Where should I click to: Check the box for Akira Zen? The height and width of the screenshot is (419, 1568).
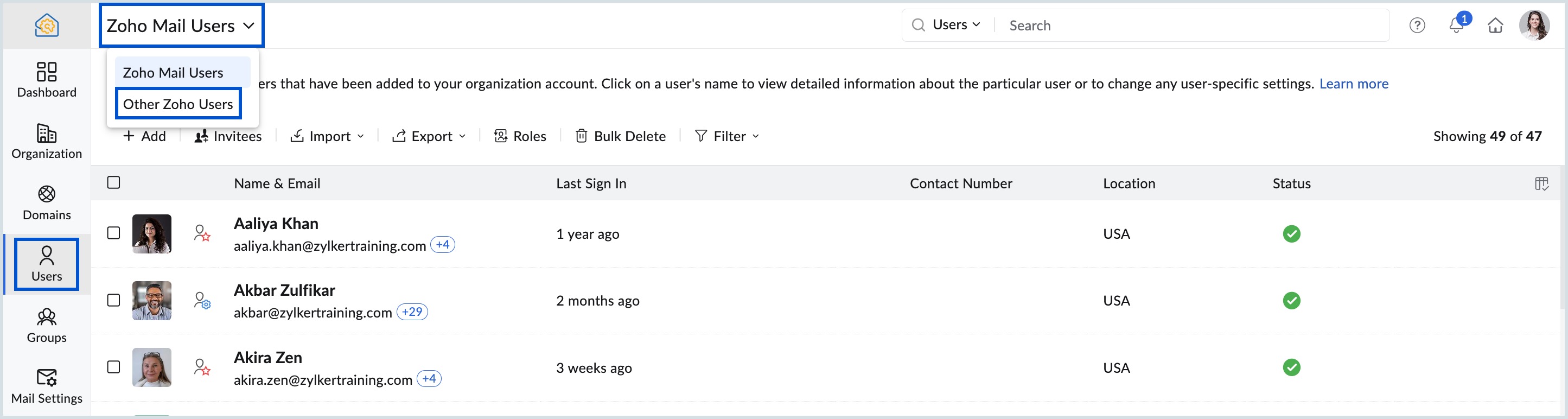tap(113, 367)
